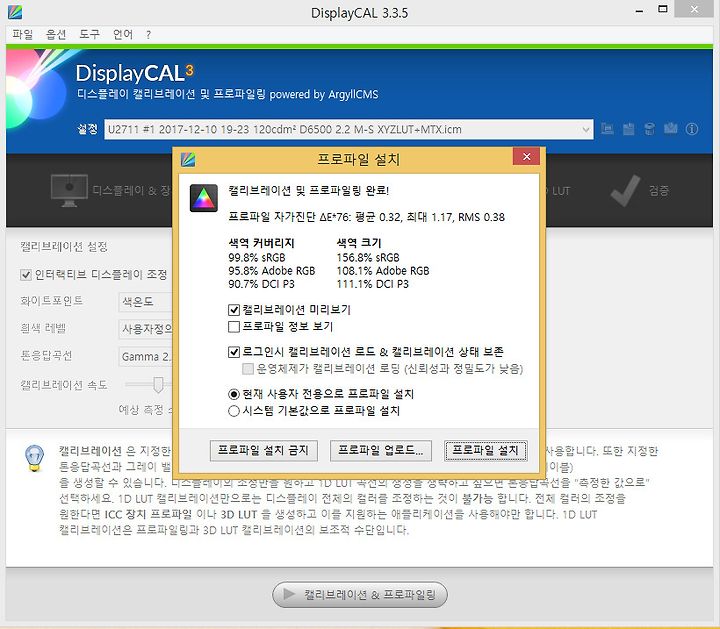
Task: Click 캘리브레이션 & 프로파일링 start button
Action: (360, 595)
